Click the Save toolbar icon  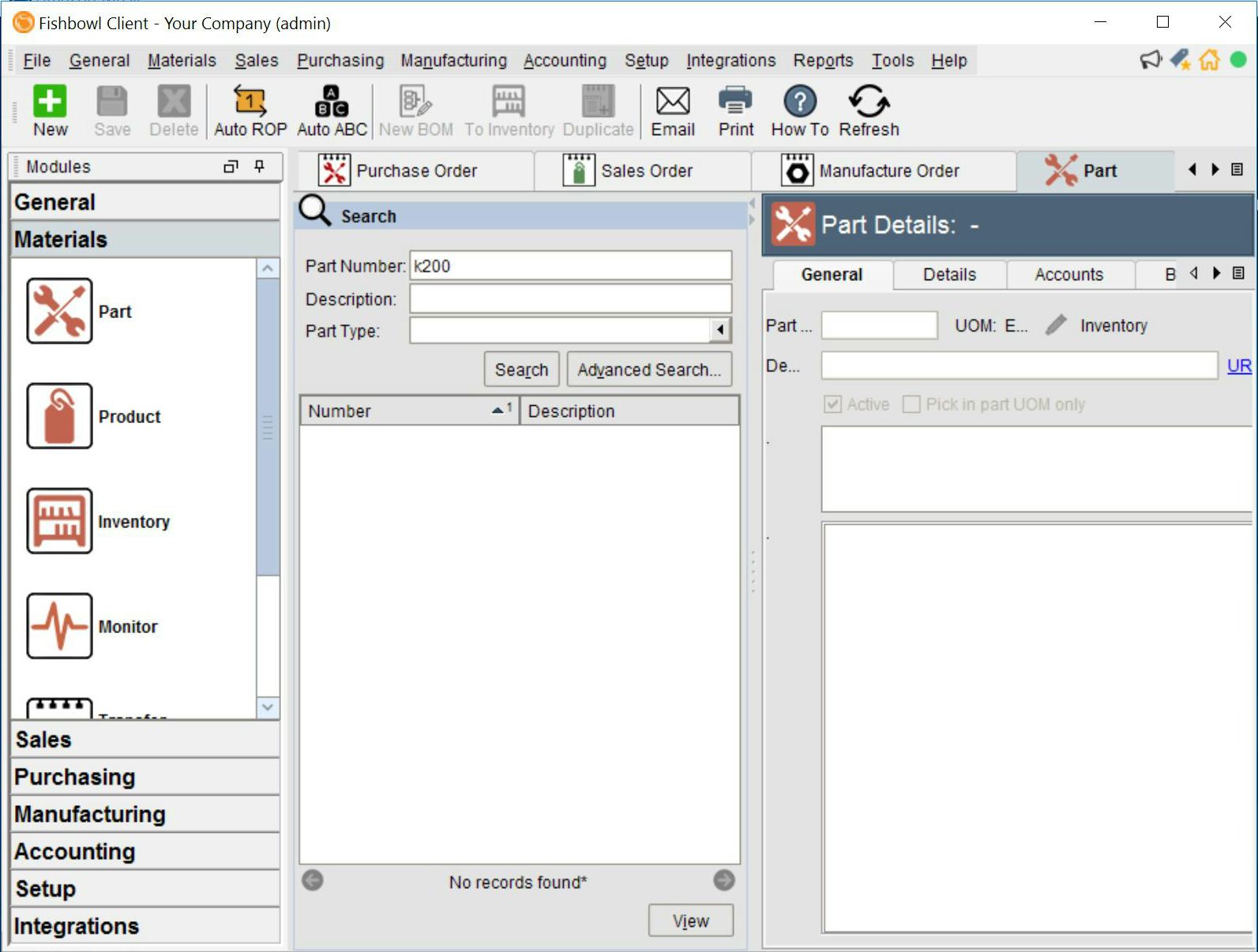coord(112,111)
